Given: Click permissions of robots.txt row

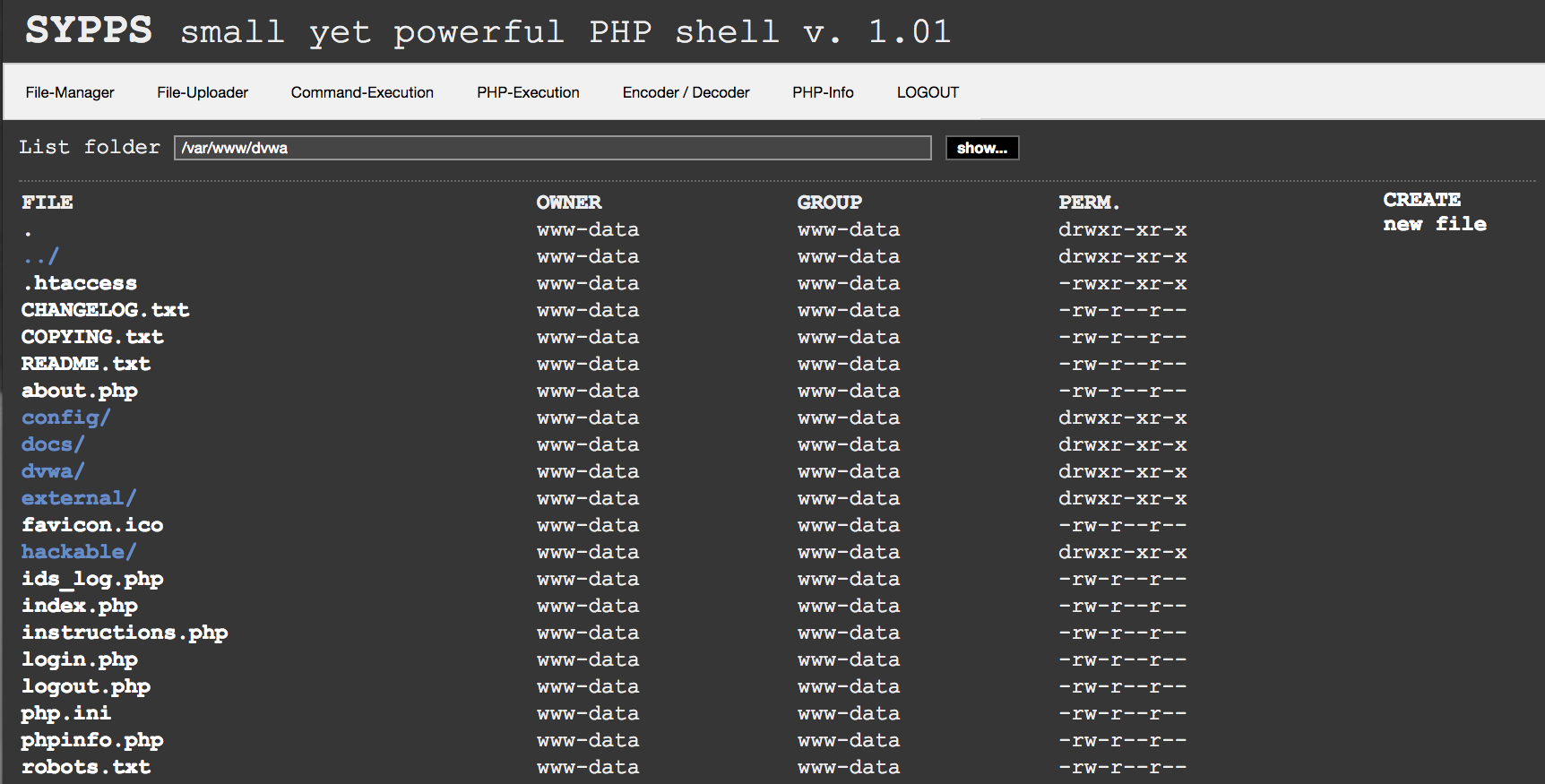Looking at the screenshot, I should click(x=1123, y=767).
